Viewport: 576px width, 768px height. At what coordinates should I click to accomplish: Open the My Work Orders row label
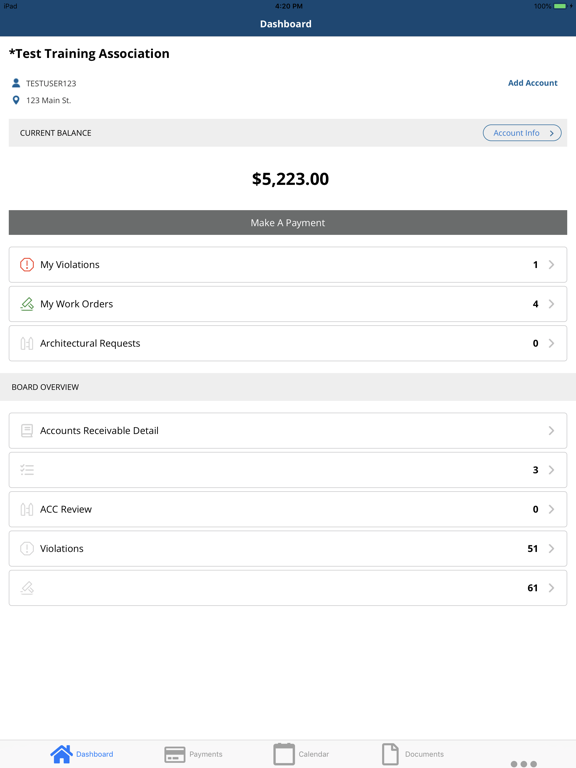(x=76, y=304)
